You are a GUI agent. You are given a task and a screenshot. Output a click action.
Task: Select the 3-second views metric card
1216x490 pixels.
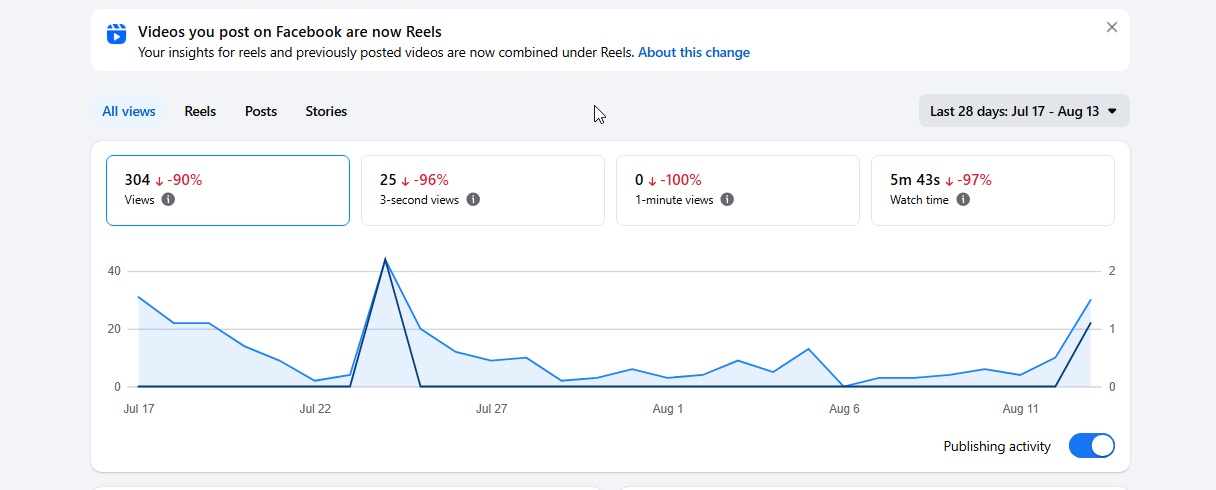pos(483,190)
